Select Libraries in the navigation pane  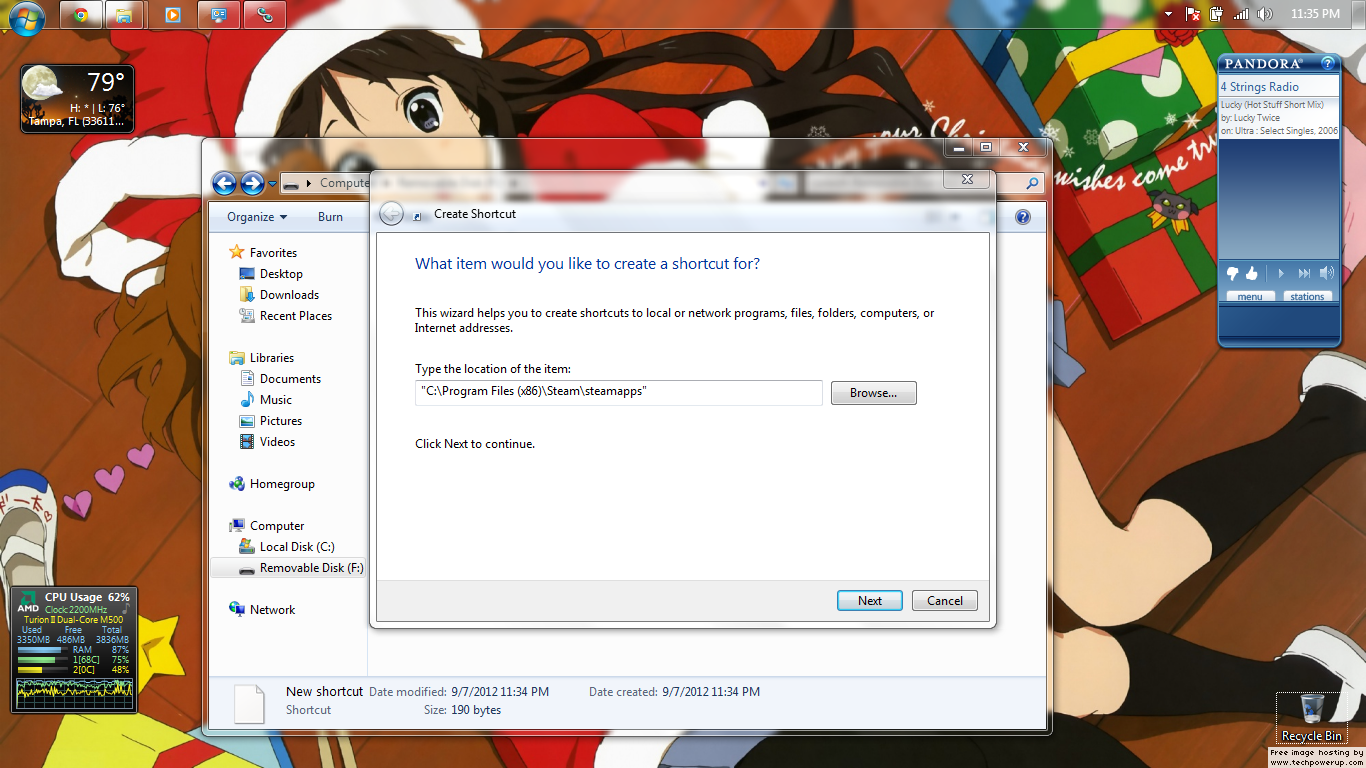click(271, 358)
